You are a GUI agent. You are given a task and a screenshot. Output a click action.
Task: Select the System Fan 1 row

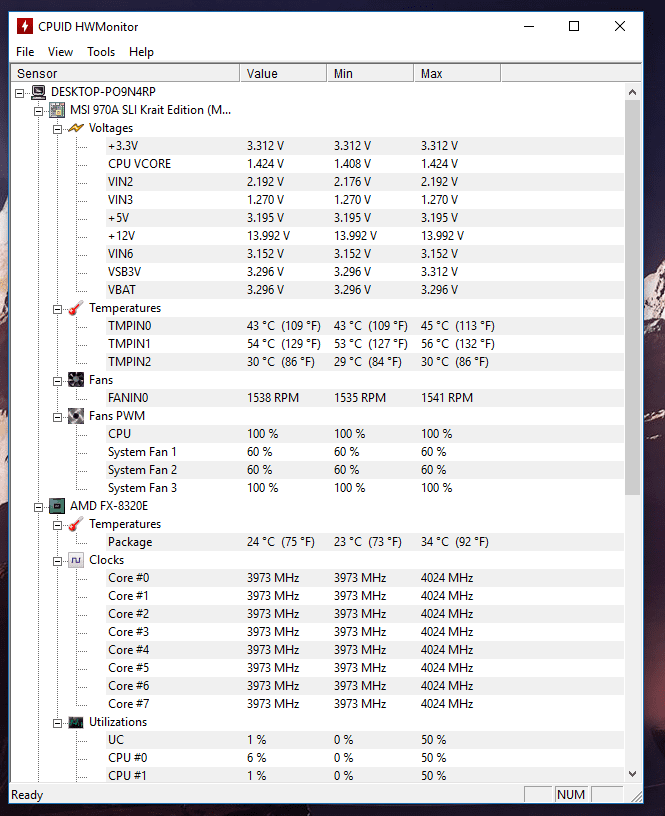coord(365,452)
